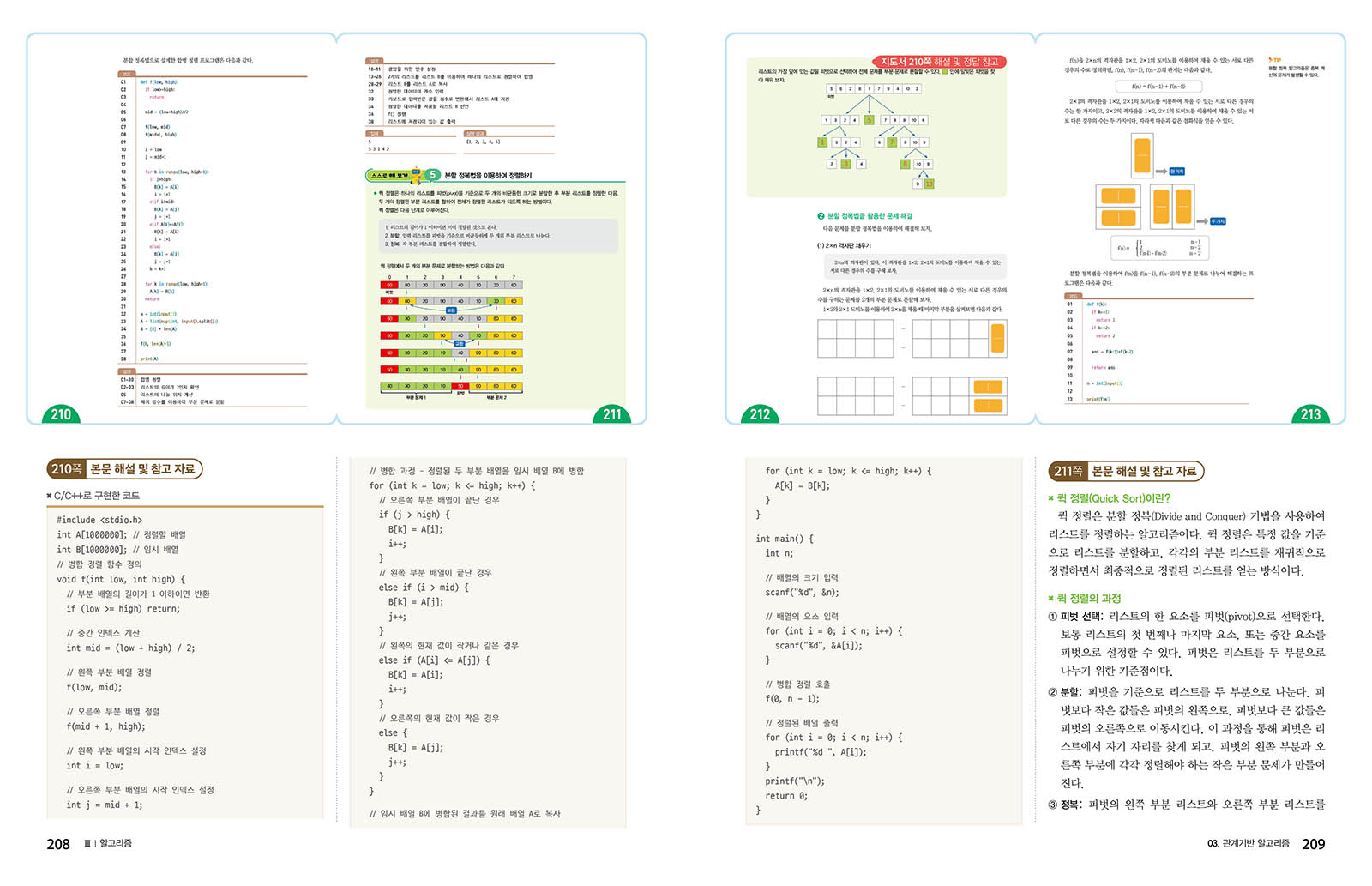Click the green 211 page number badge
The image size is (1372, 886).
coord(611,414)
